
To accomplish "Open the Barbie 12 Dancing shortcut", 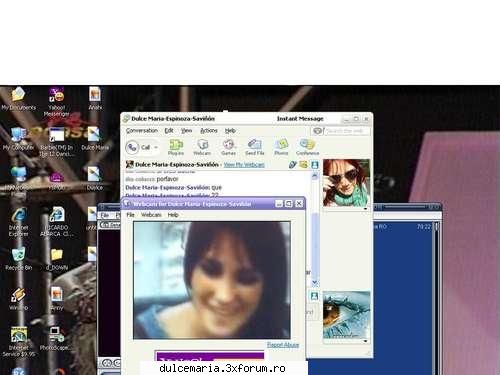I will [x=56, y=142].
